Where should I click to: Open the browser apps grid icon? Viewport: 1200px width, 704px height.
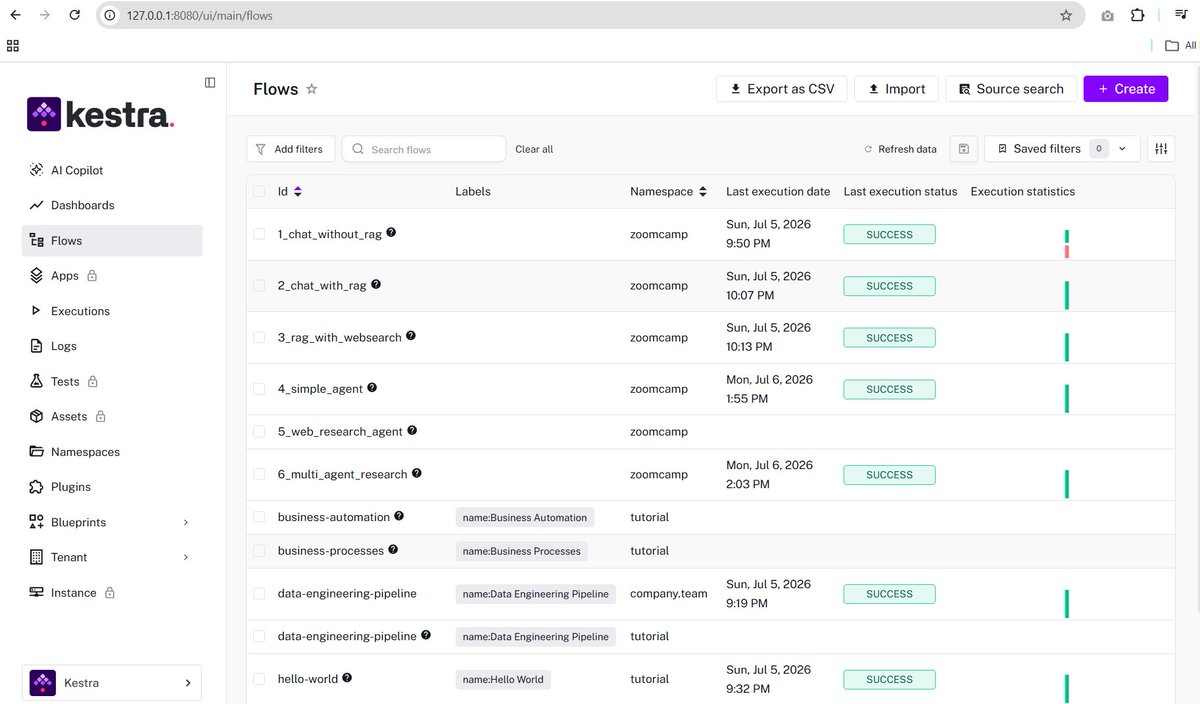pyautogui.click(x=13, y=45)
